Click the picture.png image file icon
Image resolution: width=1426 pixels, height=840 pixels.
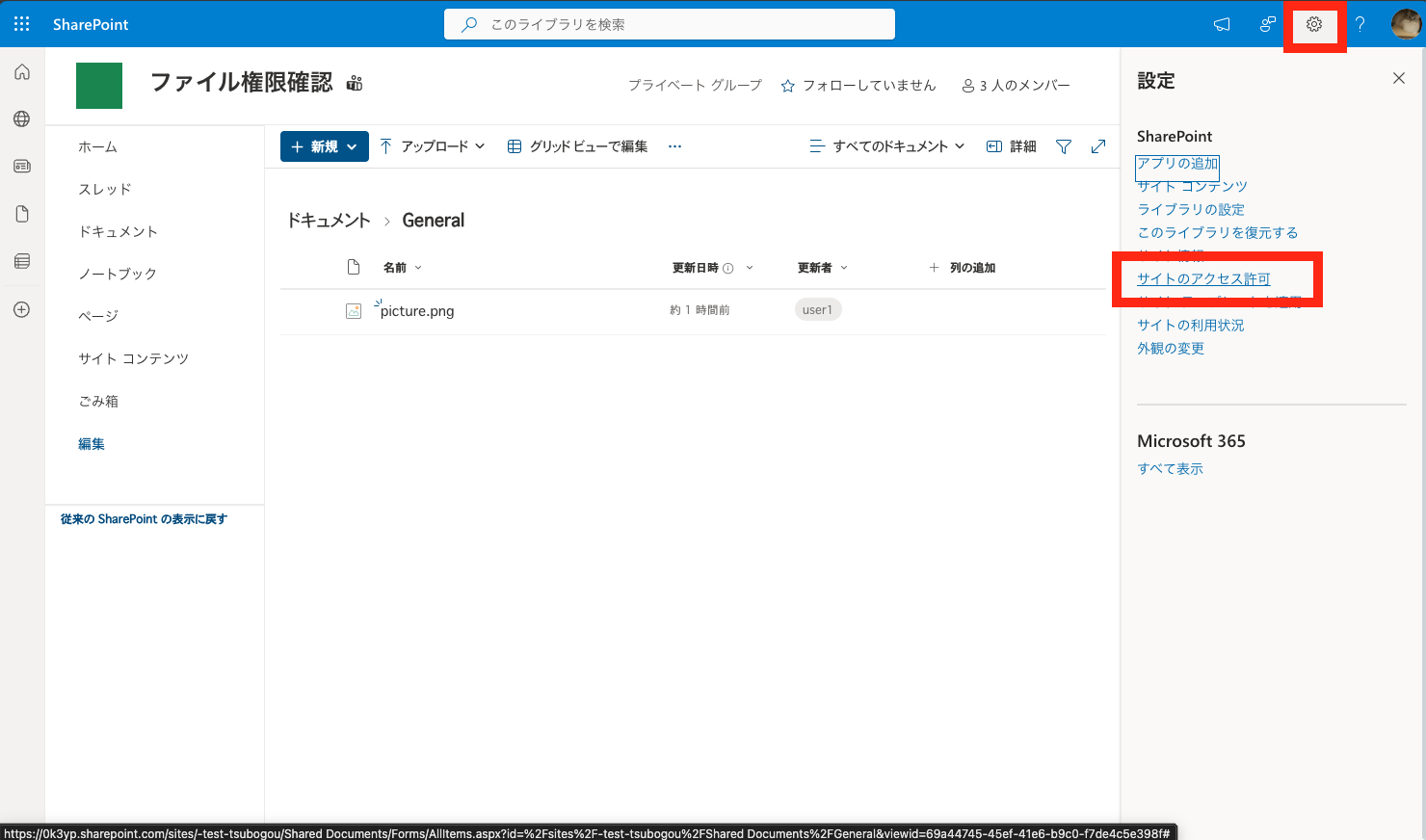click(x=354, y=310)
